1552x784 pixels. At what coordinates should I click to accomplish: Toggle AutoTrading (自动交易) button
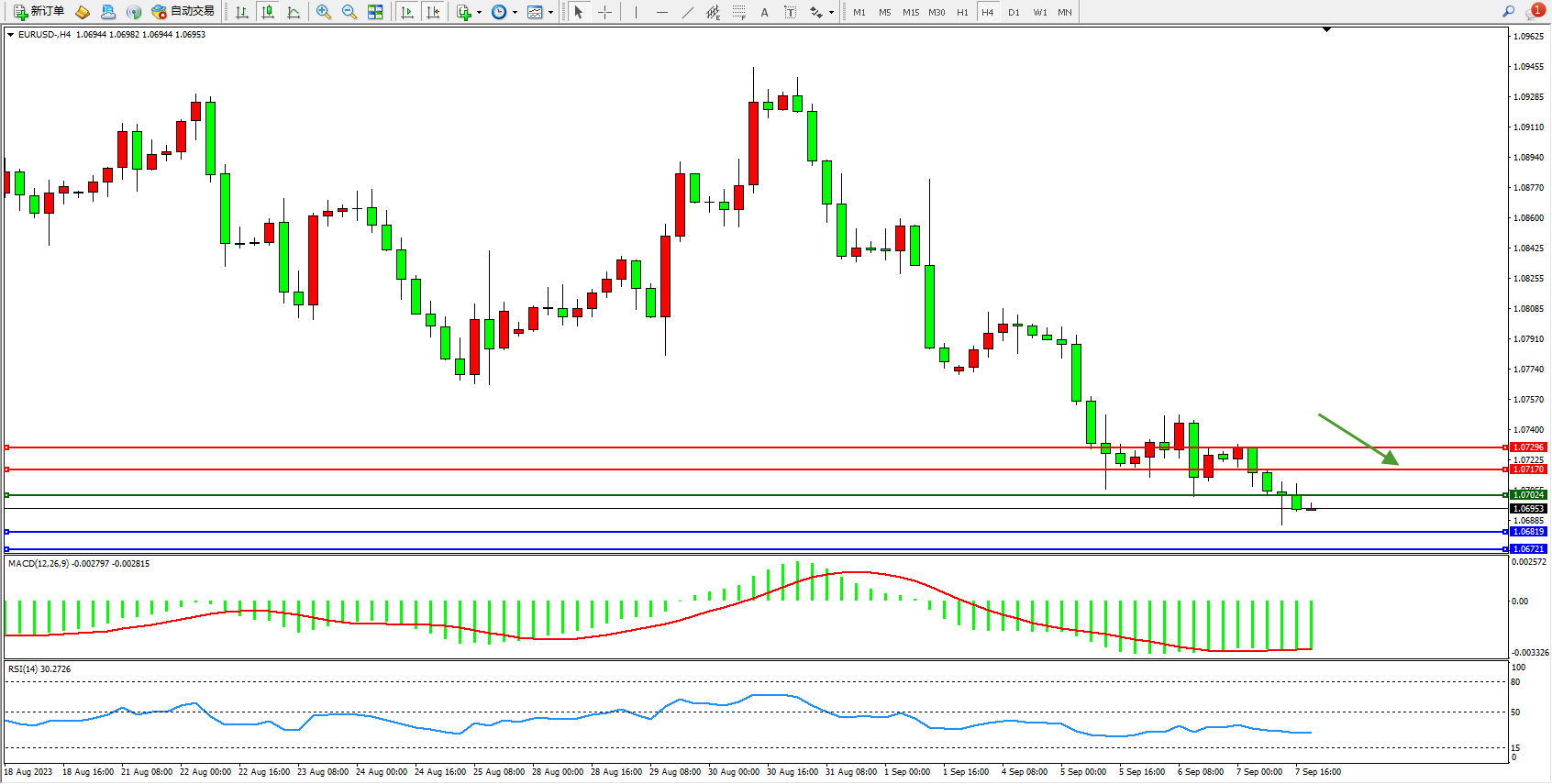coord(183,12)
